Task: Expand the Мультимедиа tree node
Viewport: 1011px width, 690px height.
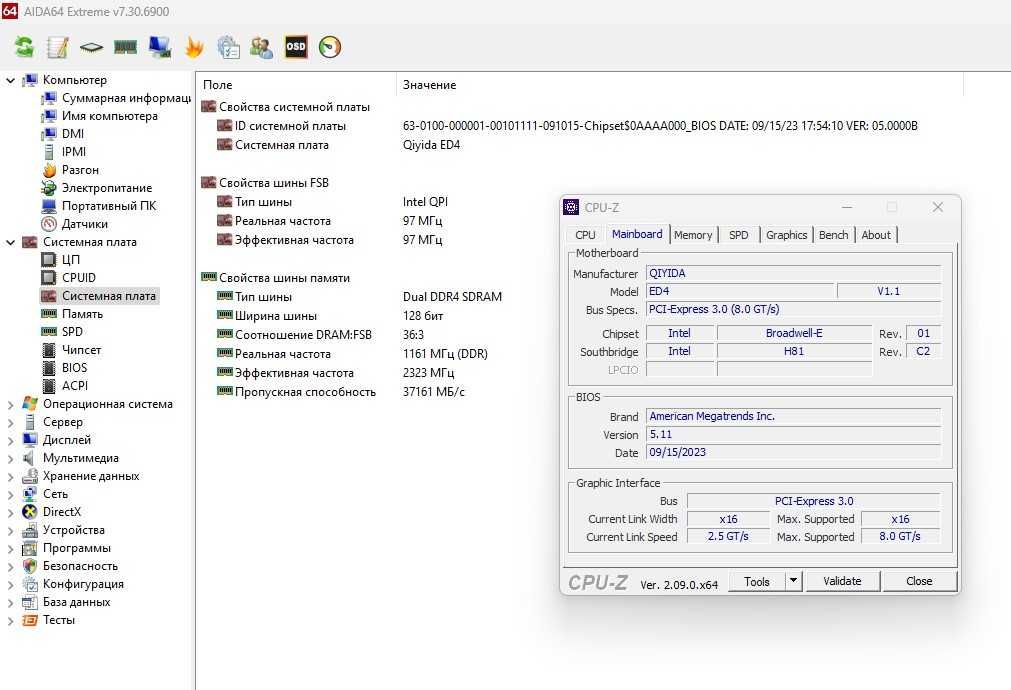Action: click(x=10, y=458)
